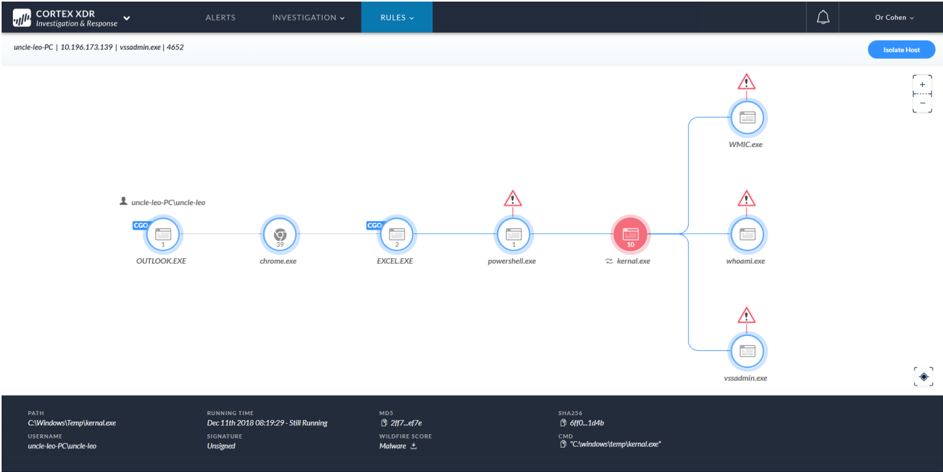
Task: Copy the CMD command line value
Action: pyautogui.click(x=562, y=444)
